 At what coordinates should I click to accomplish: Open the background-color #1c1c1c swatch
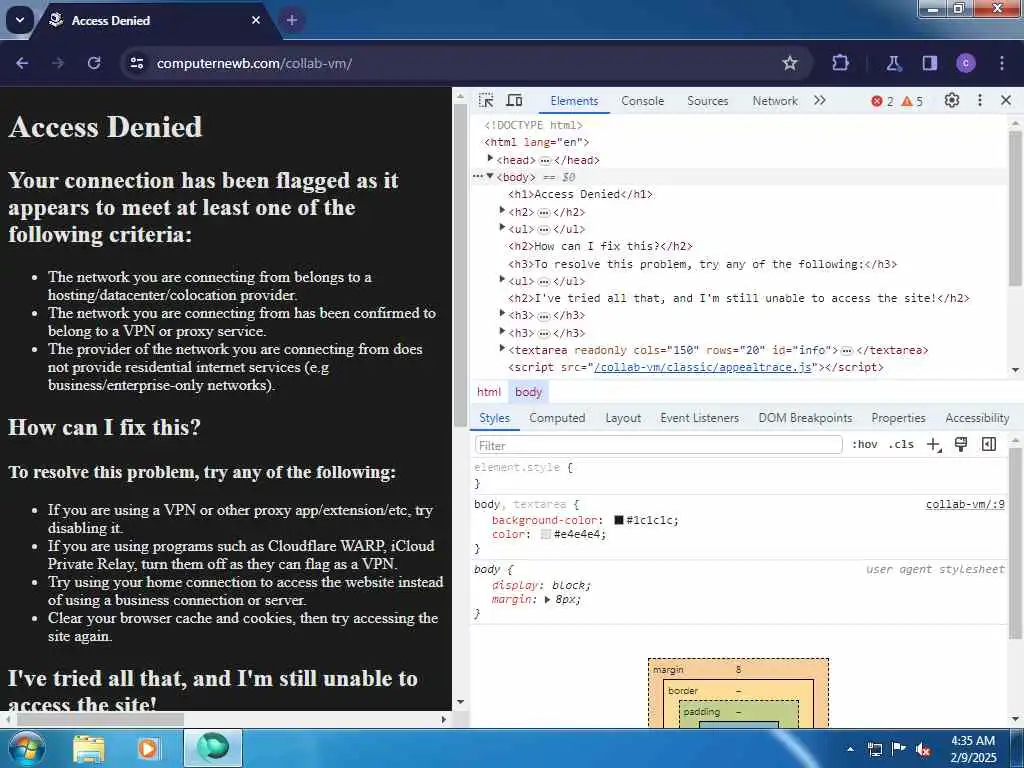618,520
